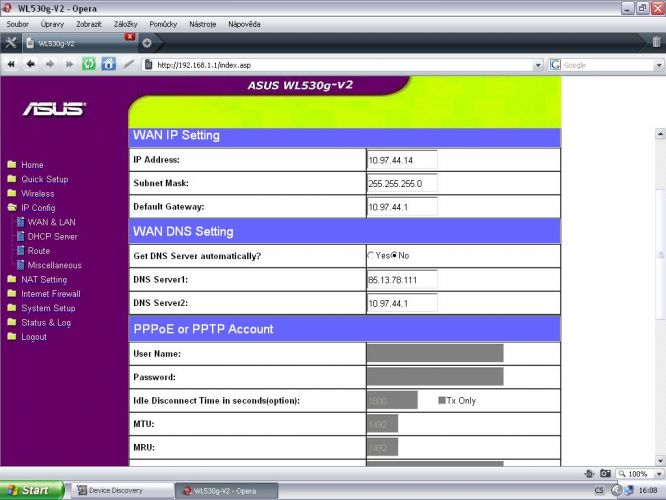The height and width of the screenshot is (500, 666).
Task: Open a new tab with plus button
Action: click(x=147, y=43)
